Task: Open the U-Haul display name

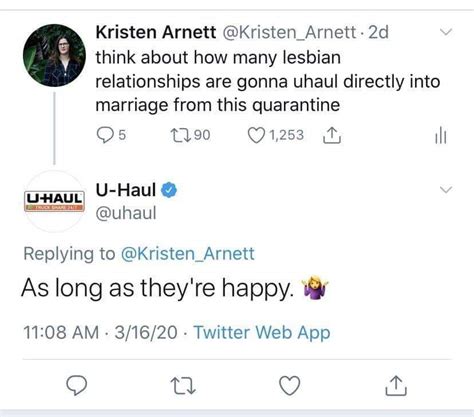Action: click(126, 190)
